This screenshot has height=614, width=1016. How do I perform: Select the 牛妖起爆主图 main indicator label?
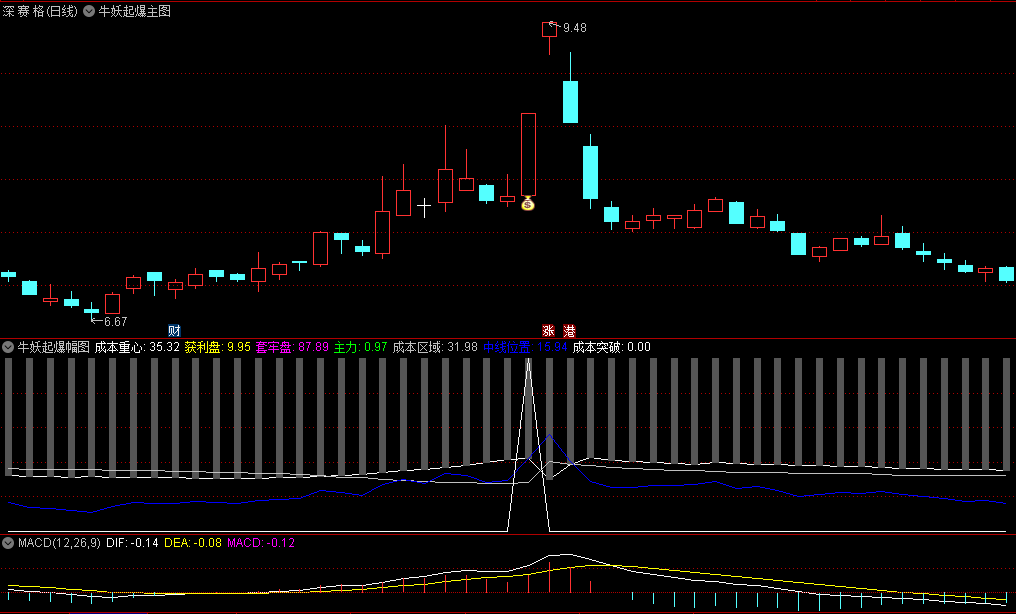135,11
